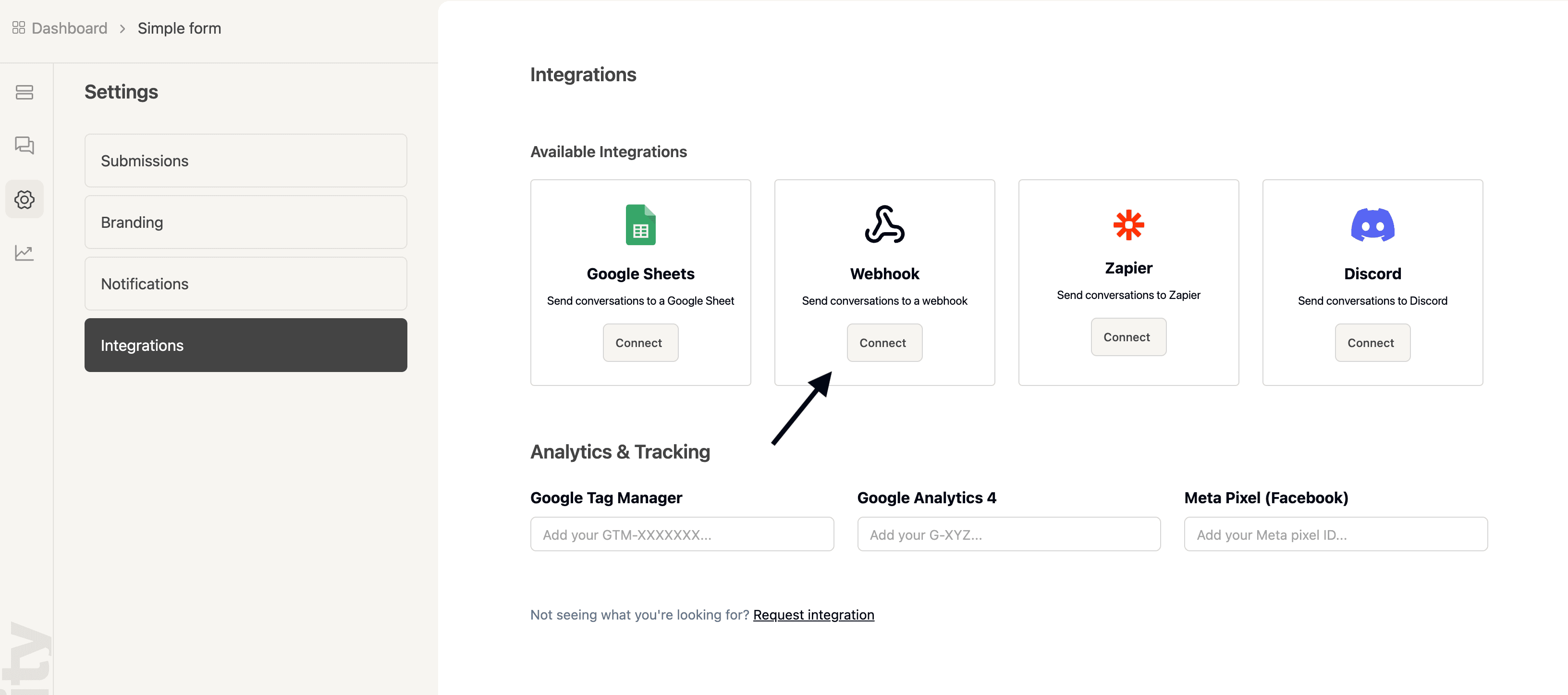Screen dimensions: 1568x695
Task: Open the Request integration link
Action: (813, 615)
